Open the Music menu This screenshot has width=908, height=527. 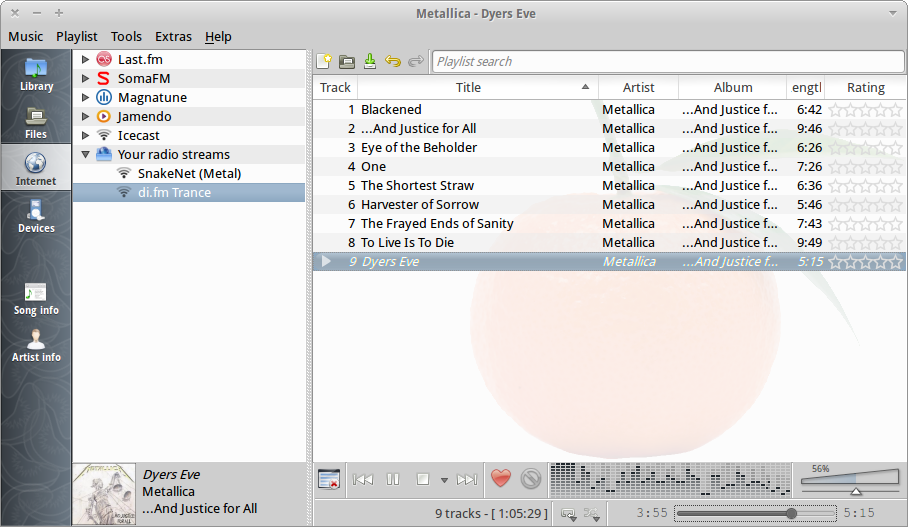pyautogui.click(x=25, y=36)
